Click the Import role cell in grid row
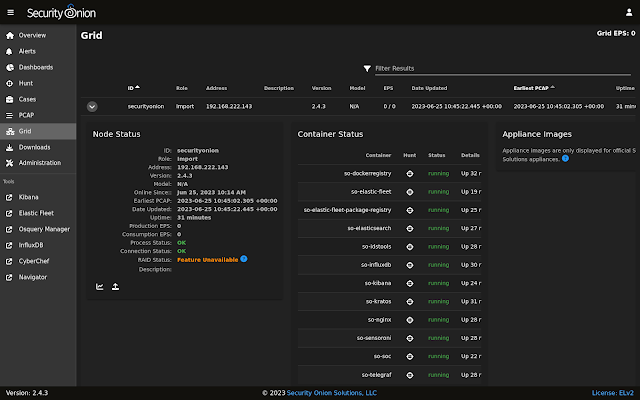The height and width of the screenshot is (400, 640). click(185, 107)
